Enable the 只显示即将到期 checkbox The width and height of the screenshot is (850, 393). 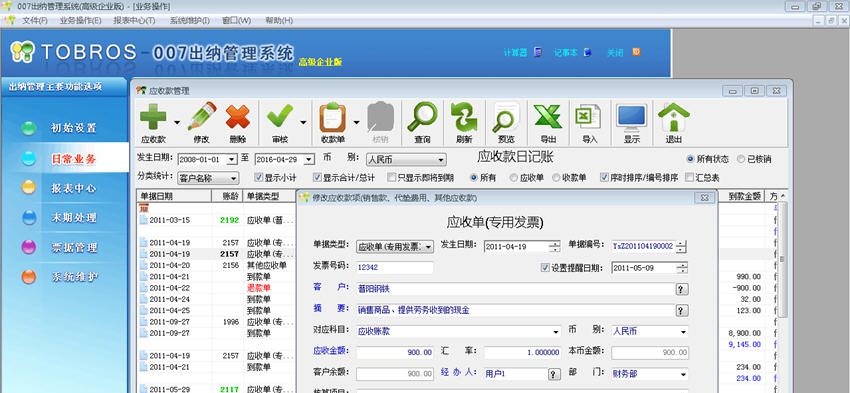tap(391, 177)
